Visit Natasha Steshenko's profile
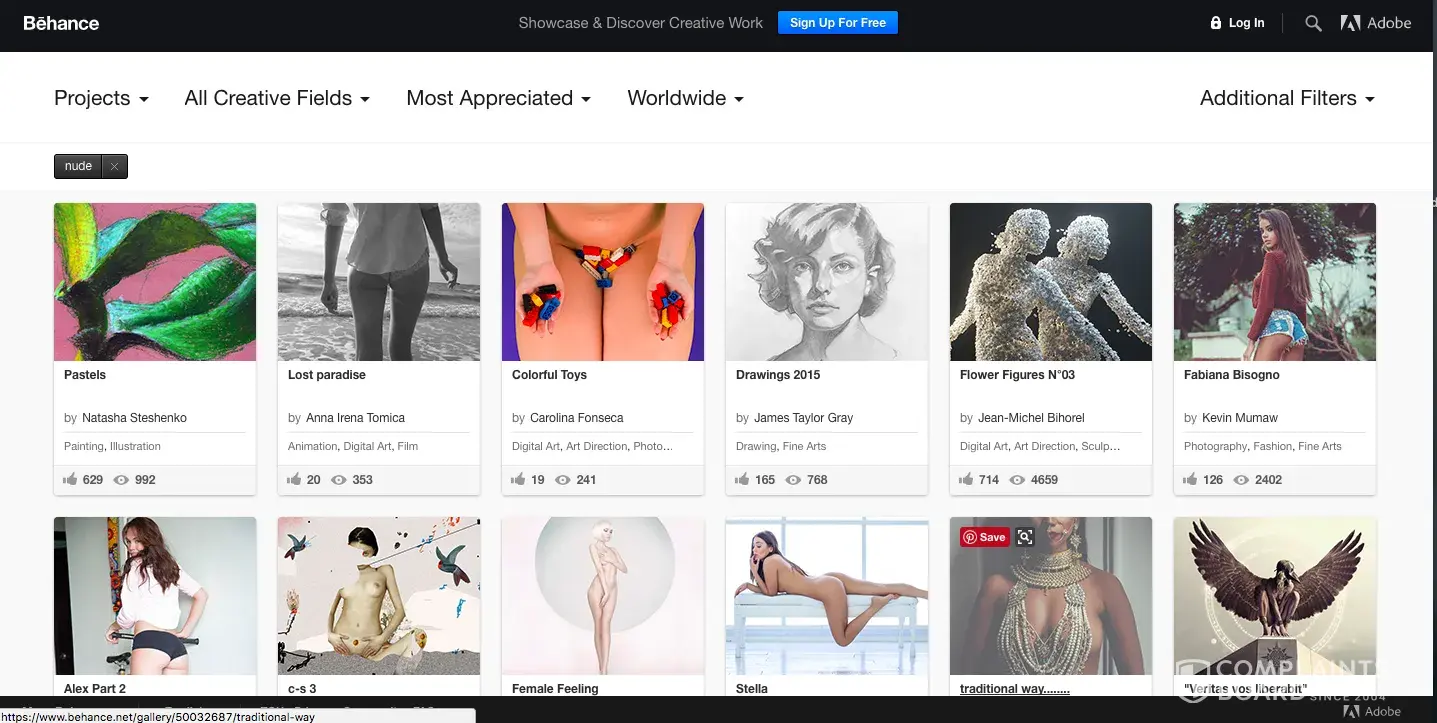 (134, 418)
